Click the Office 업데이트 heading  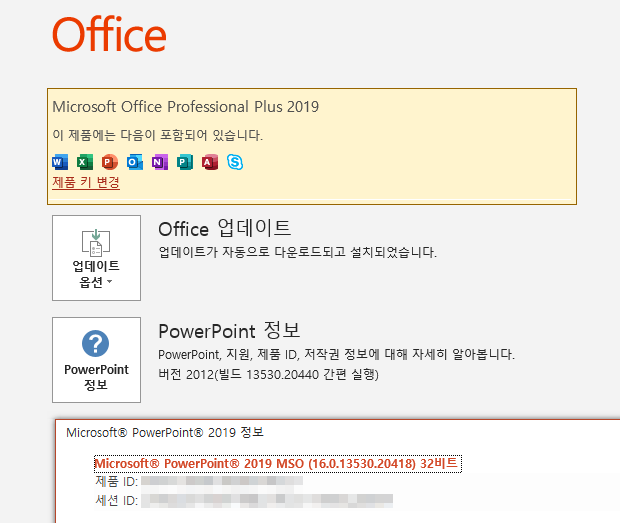(225, 229)
